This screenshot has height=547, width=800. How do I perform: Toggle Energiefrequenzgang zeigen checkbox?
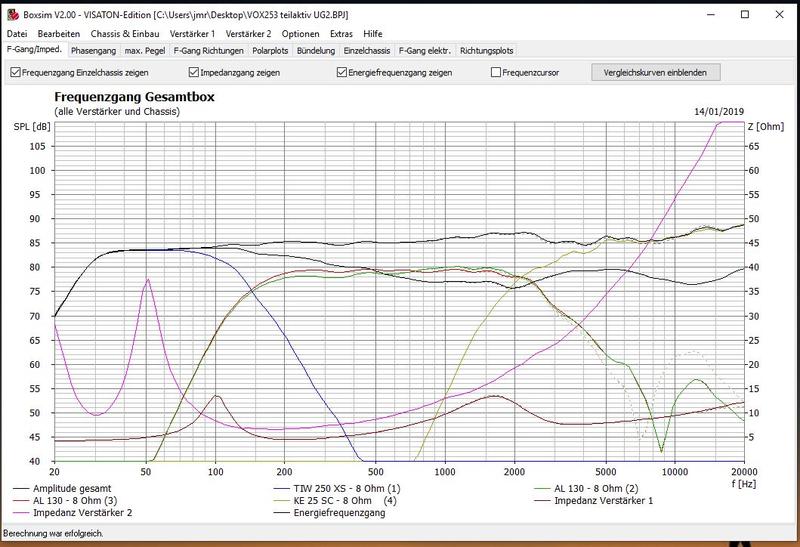pyautogui.click(x=343, y=73)
